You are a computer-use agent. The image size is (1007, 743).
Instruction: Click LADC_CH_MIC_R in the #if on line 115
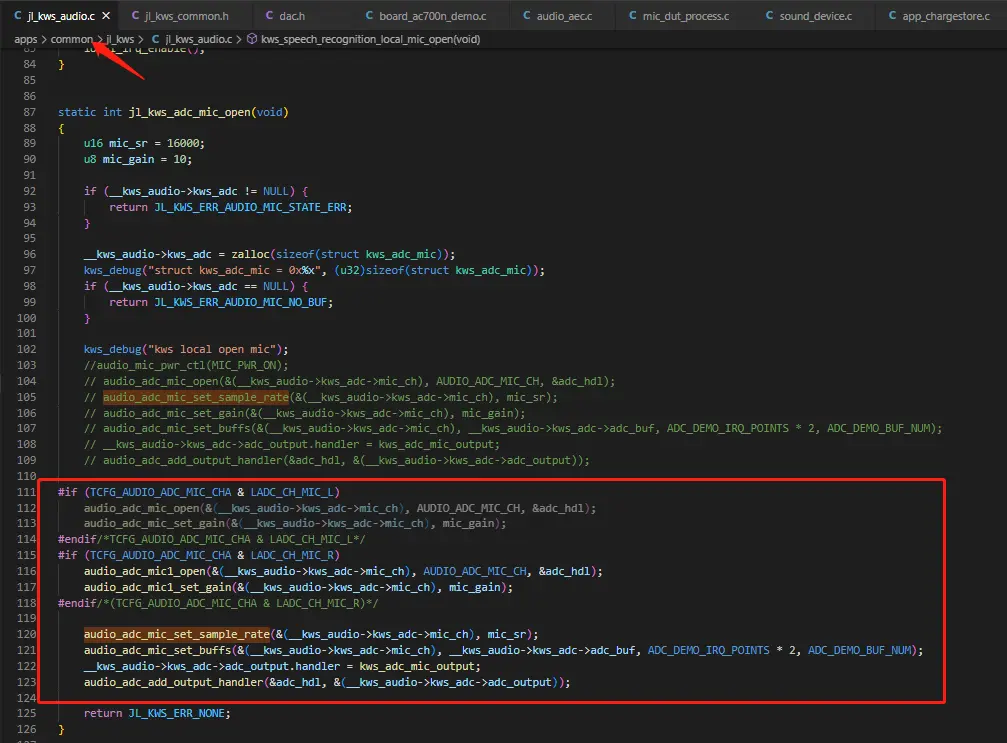tap(292, 555)
